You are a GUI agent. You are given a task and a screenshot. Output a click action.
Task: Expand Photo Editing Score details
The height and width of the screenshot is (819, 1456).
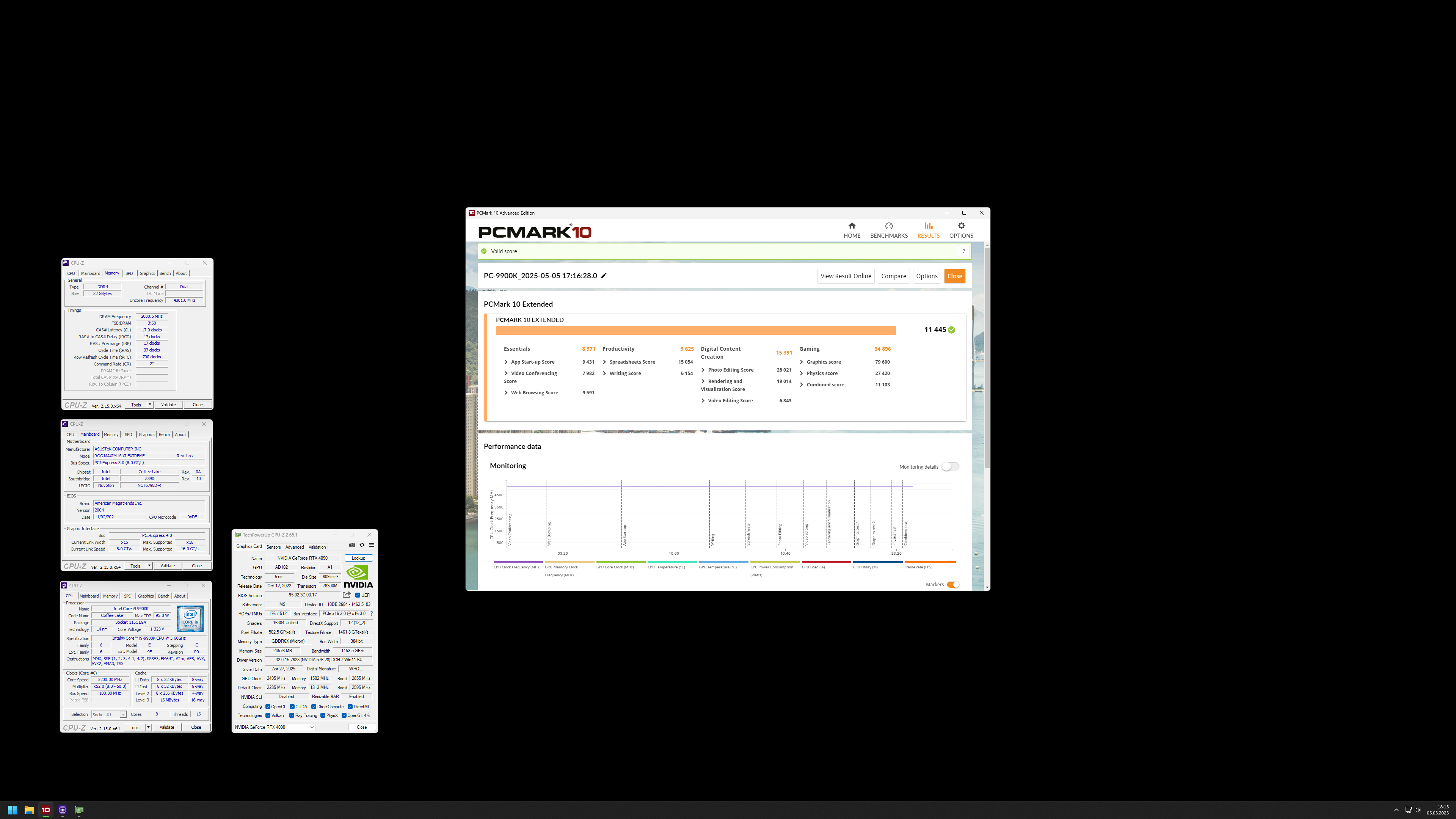pyautogui.click(x=703, y=370)
